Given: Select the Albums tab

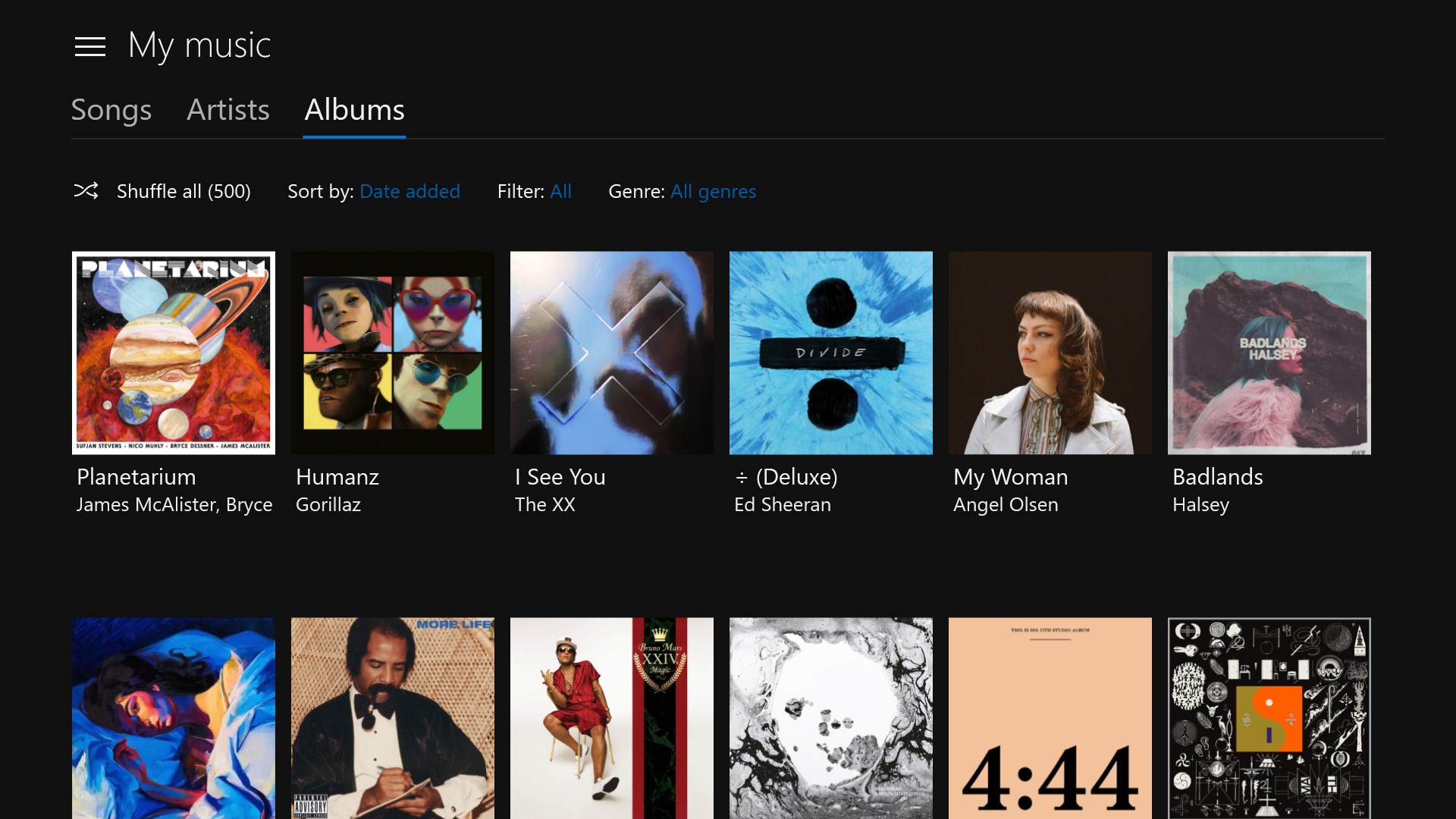Looking at the screenshot, I should [x=353, y=110].
